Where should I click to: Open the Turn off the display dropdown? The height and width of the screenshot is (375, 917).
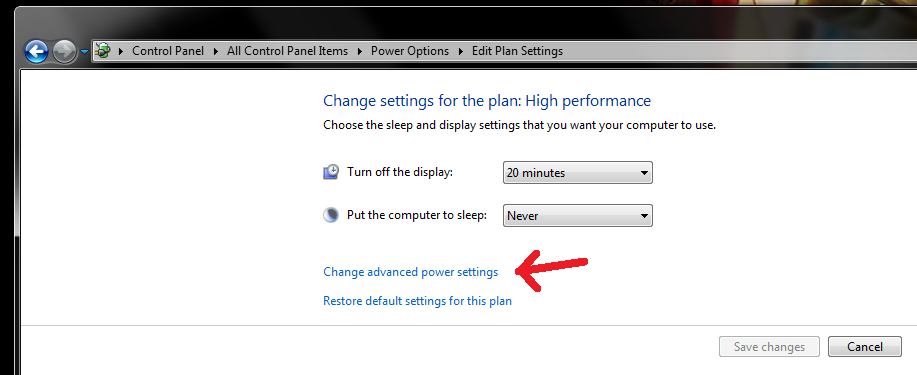point(578,173)
